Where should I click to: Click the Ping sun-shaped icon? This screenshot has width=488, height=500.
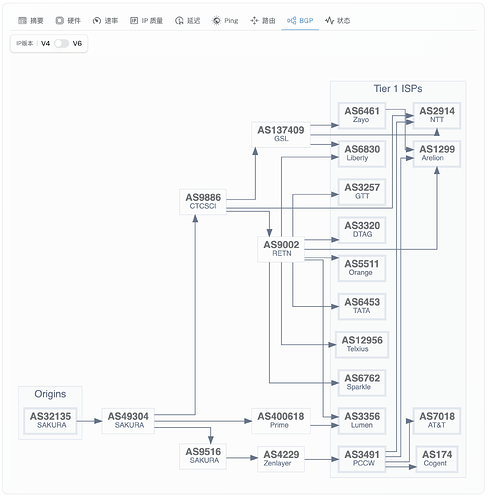click(216, 21)
